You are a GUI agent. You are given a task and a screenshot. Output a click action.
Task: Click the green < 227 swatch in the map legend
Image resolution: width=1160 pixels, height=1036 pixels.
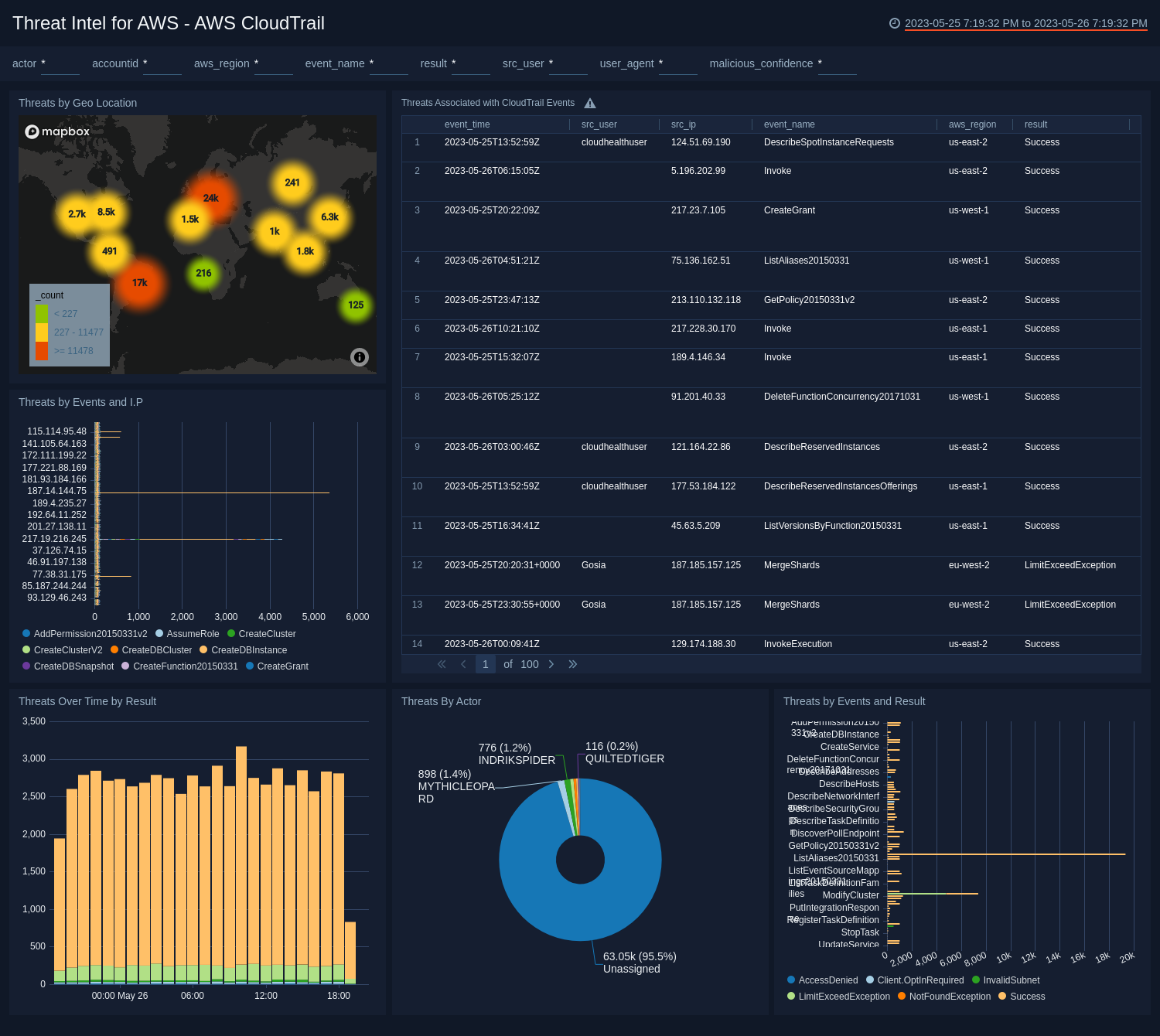pyautogui.click(x=43, y=314)
